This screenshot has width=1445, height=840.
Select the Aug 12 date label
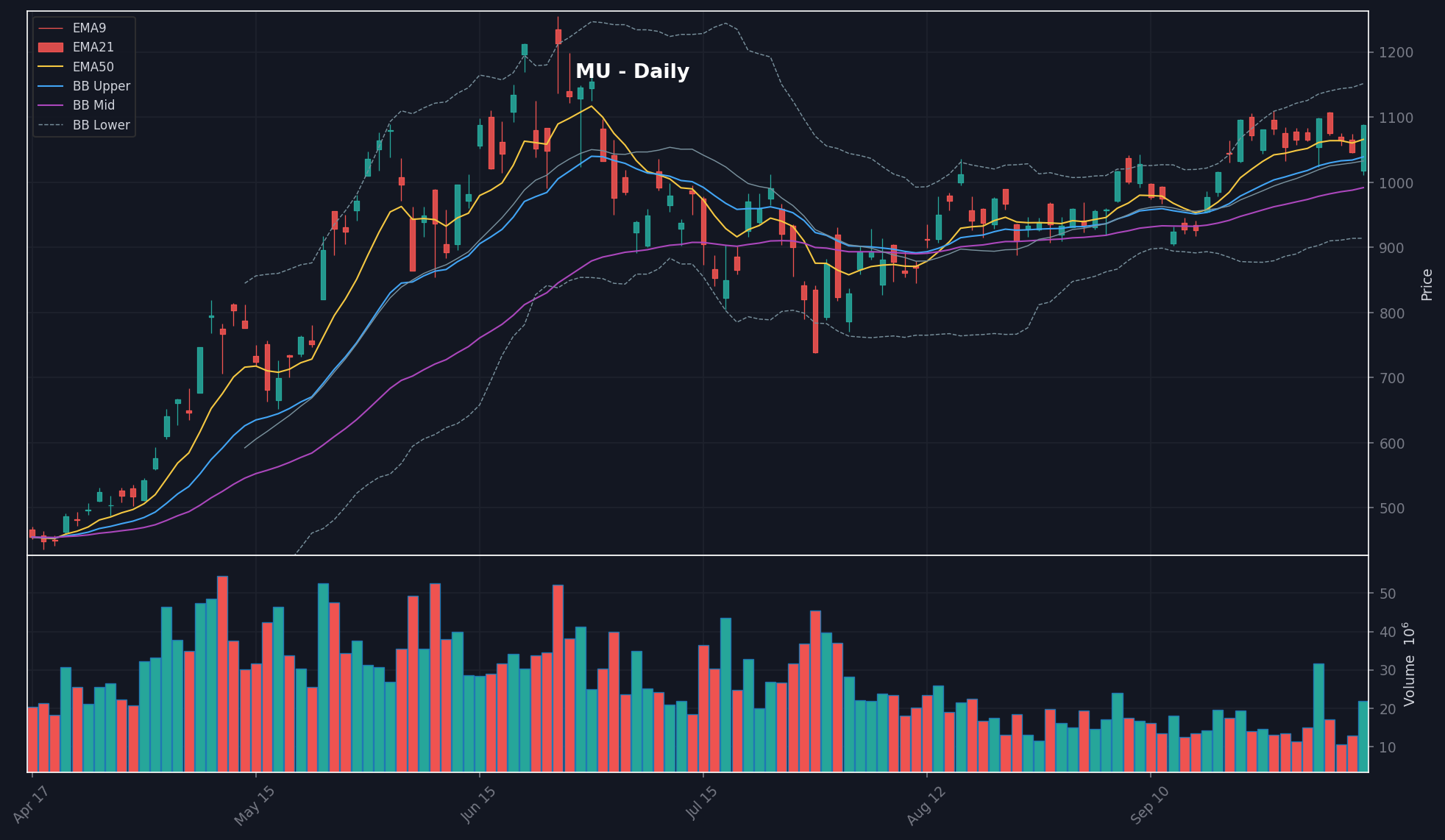click(926, 805)
